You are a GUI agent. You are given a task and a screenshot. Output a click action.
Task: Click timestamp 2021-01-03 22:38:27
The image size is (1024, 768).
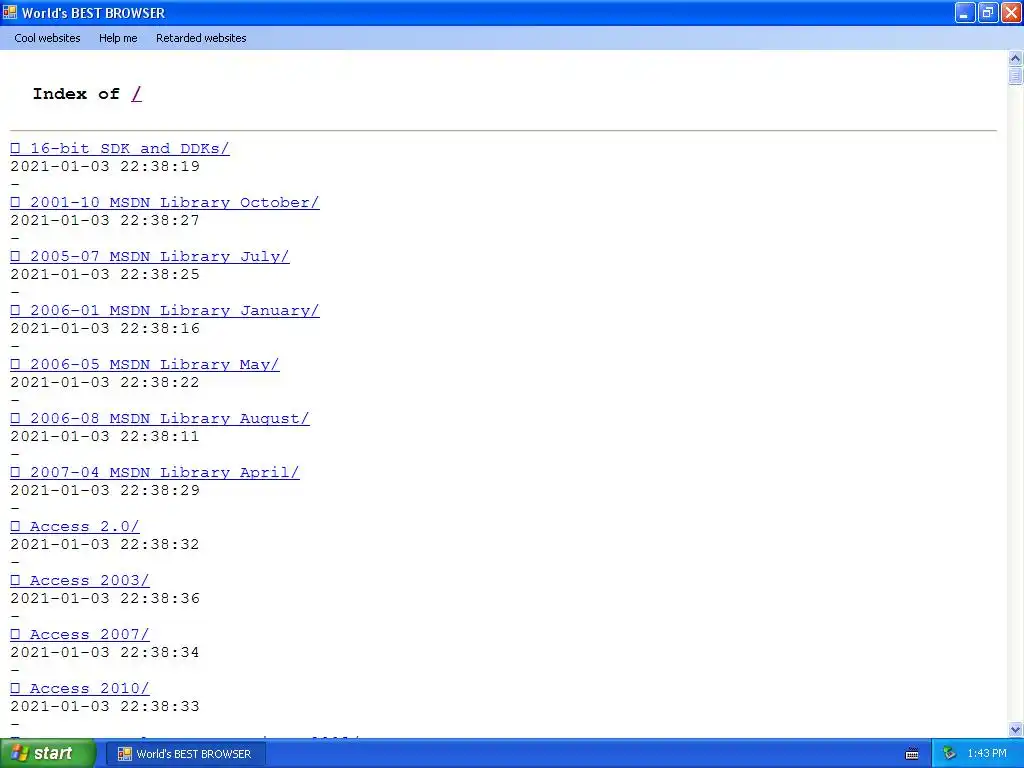tap(105, 221)
